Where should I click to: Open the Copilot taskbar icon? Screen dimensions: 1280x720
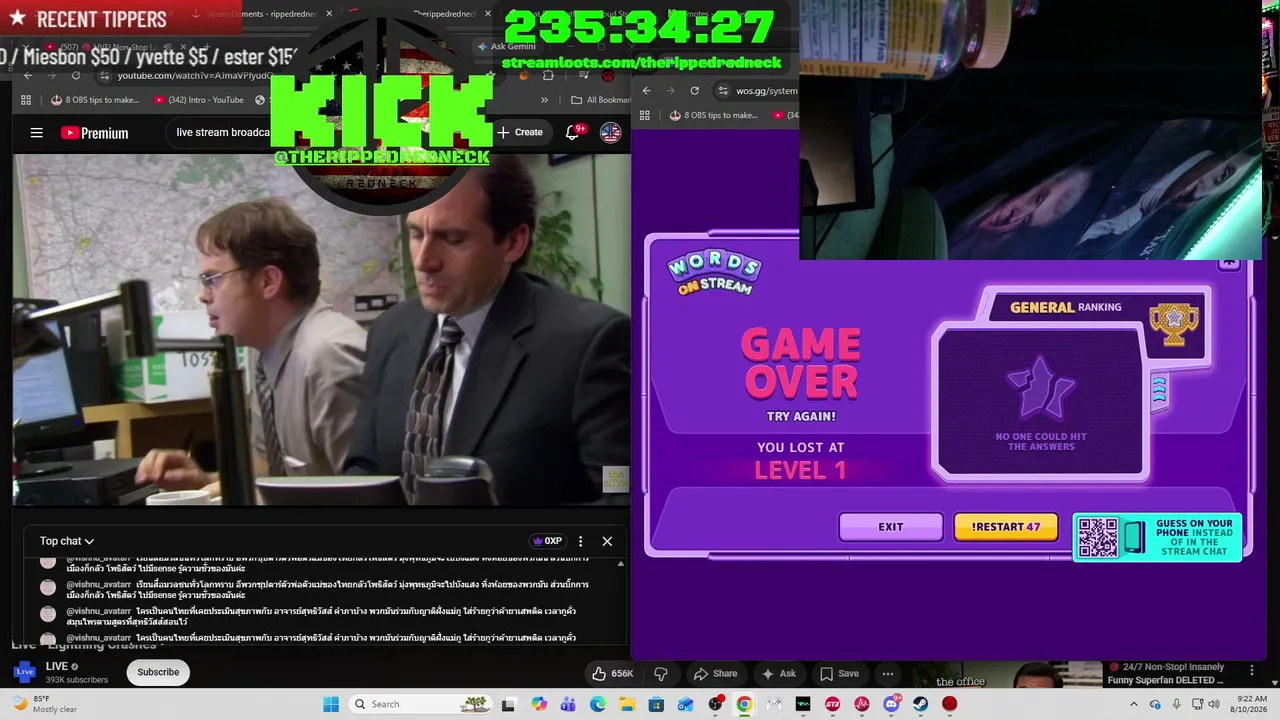(x=539, y=704)
